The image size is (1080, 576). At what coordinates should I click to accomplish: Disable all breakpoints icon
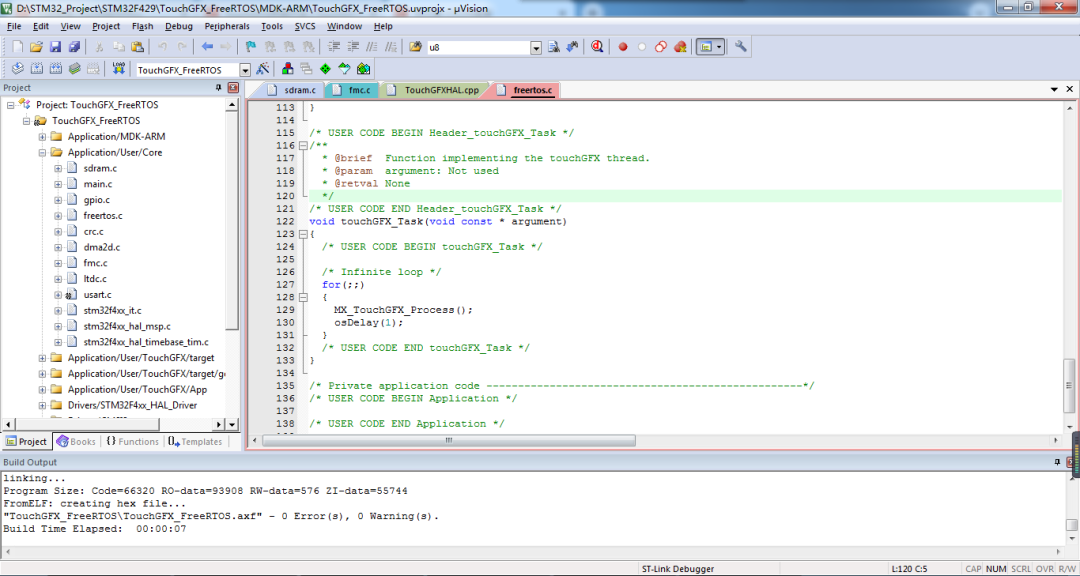661,47
